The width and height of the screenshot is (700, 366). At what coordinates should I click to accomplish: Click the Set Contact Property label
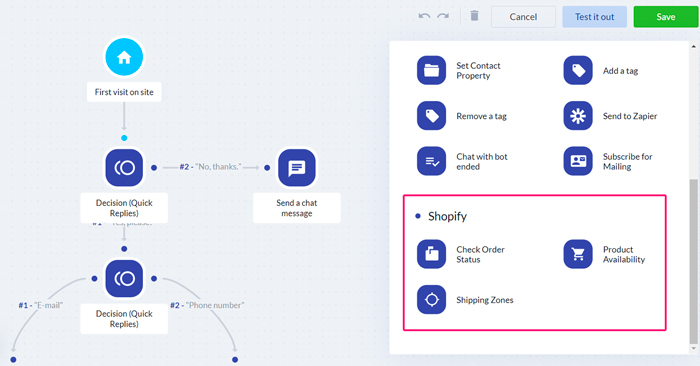[478, 71]
